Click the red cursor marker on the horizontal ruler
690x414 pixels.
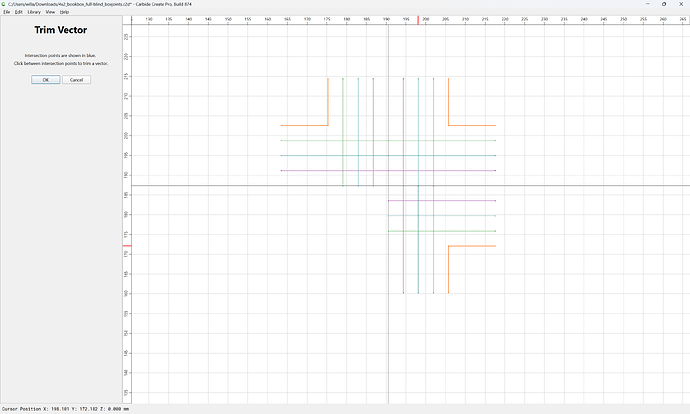[418, 20]
